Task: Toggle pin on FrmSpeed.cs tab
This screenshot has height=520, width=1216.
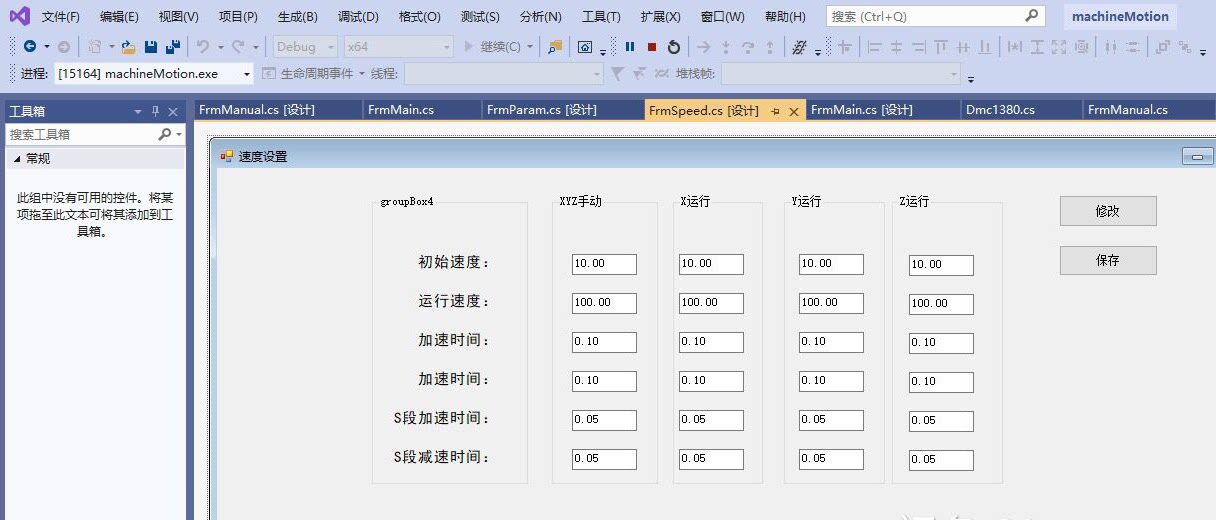Action: (x=776, y=111)
